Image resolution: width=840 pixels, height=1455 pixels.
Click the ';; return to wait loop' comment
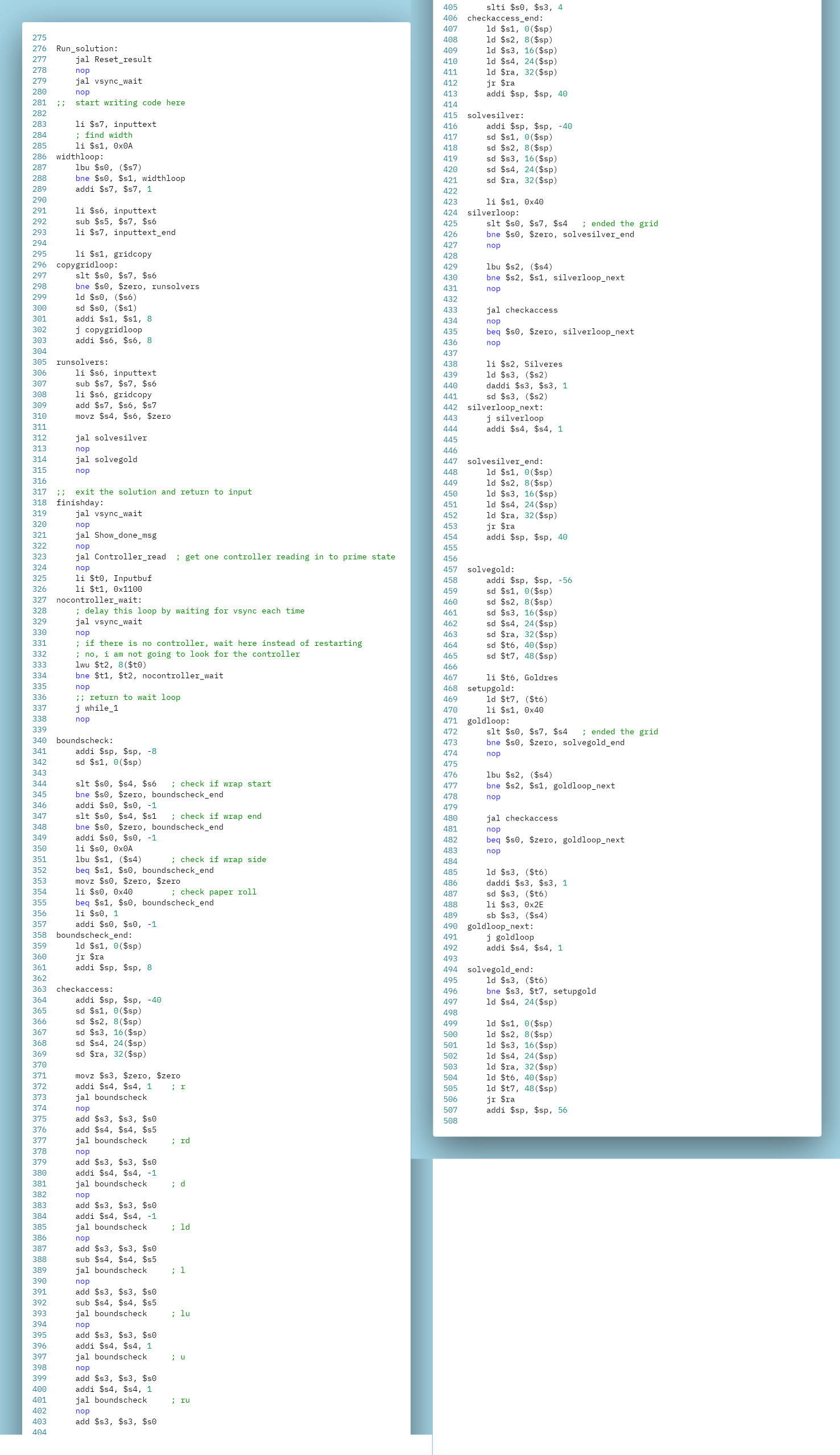click(128, 697)
